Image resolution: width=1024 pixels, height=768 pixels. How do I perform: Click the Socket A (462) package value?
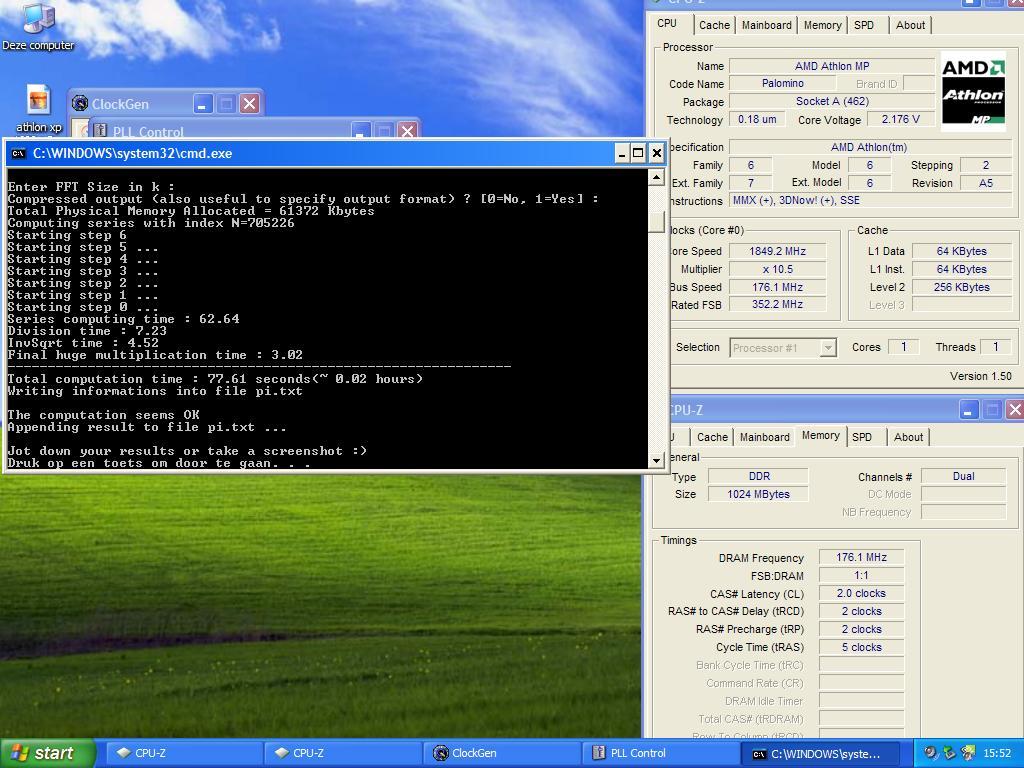point(832,101)
